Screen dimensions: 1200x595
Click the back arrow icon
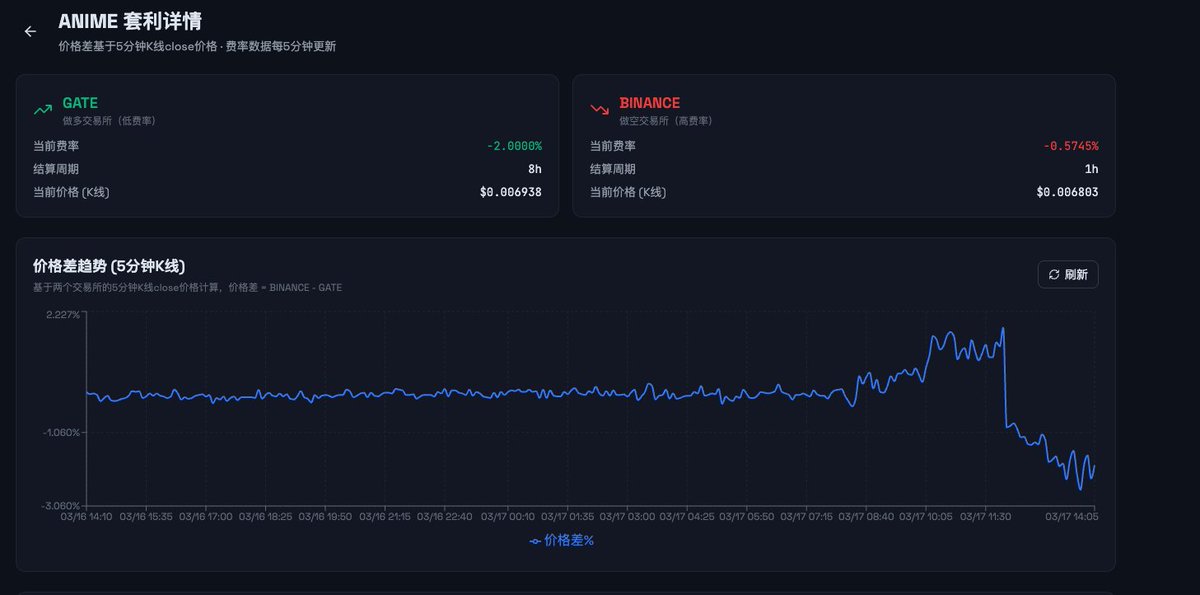(30, 31)
